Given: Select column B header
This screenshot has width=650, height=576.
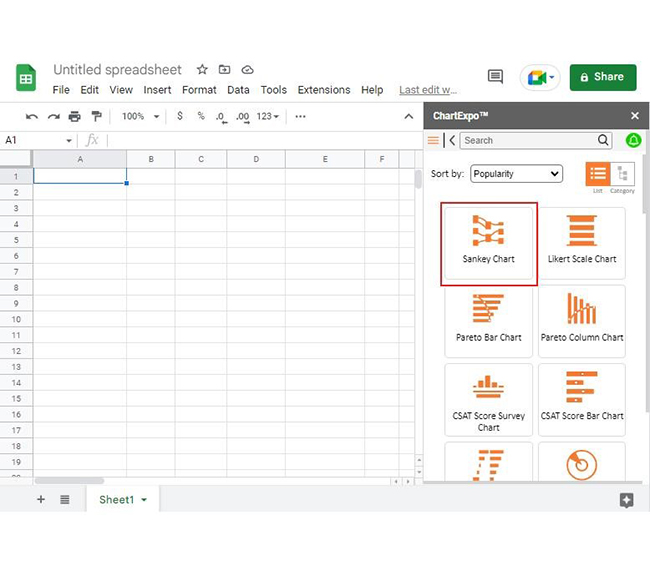Looking at the screenshot, I should click(151, 159).
